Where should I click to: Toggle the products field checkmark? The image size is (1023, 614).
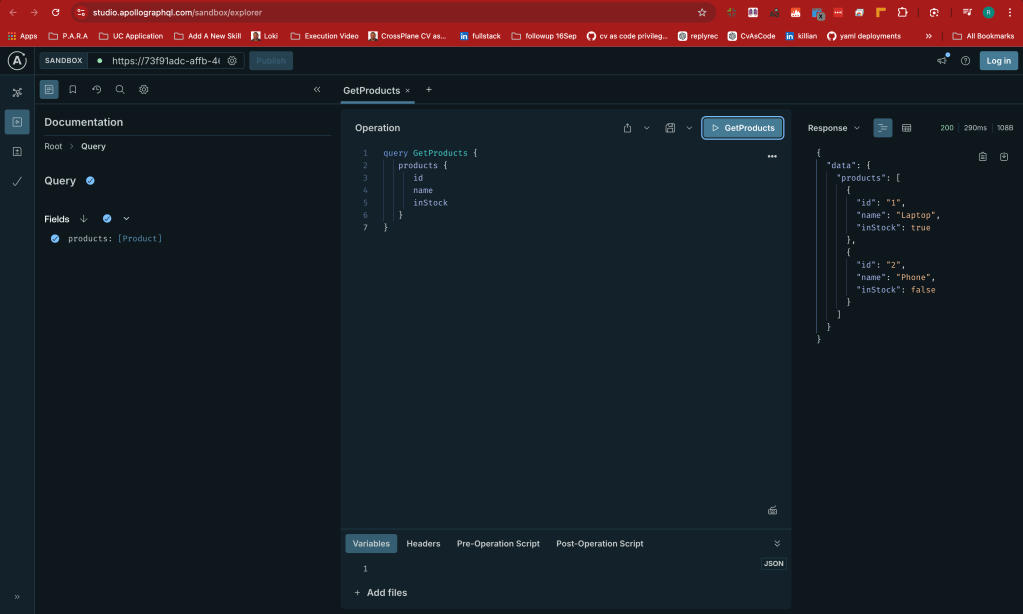click(x=55, y=239)
